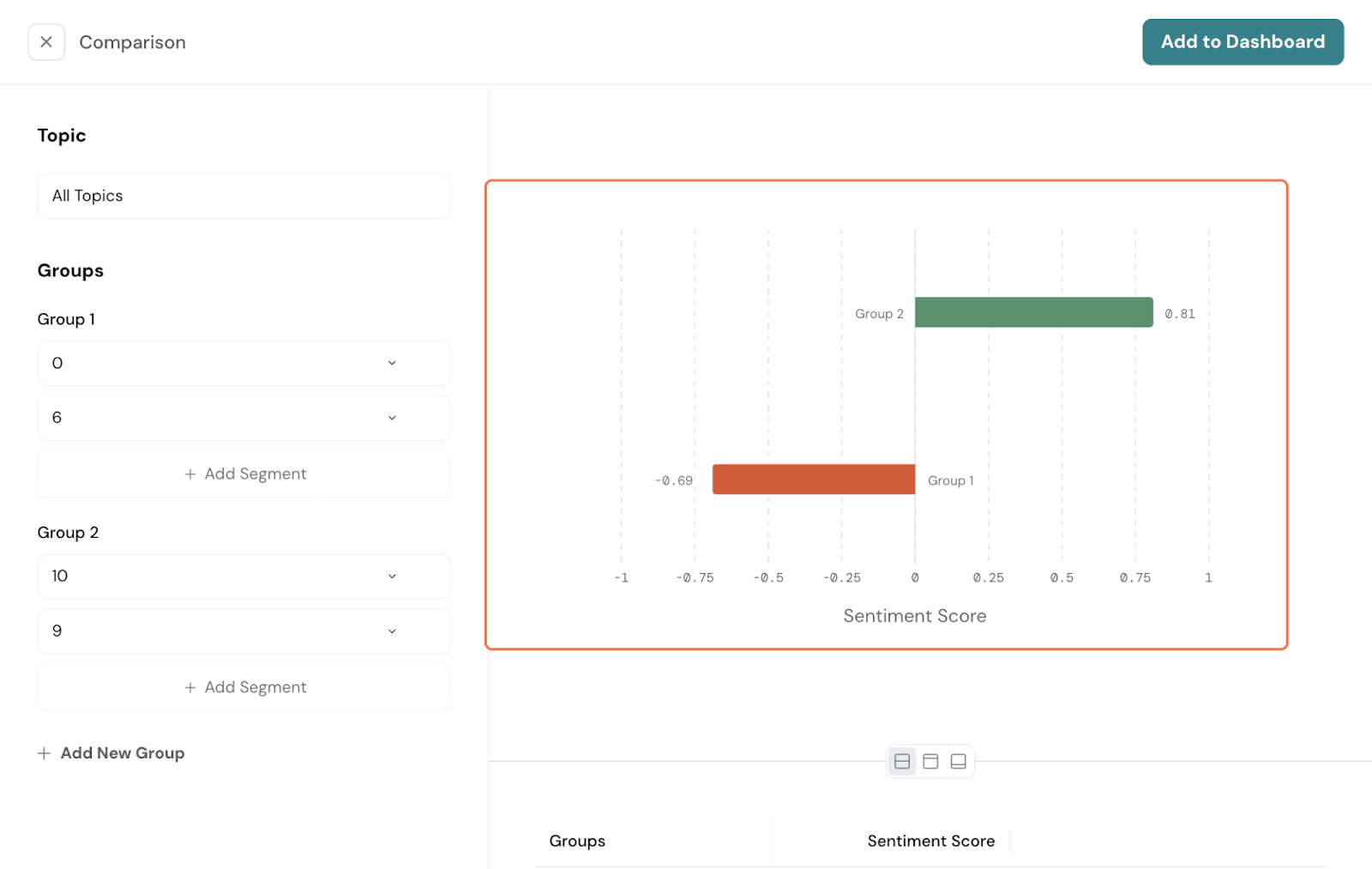The image size is (1372, 869).
Task: Click the plus icon in Group 1's Add Segment
Action: [x=190, y=474]
